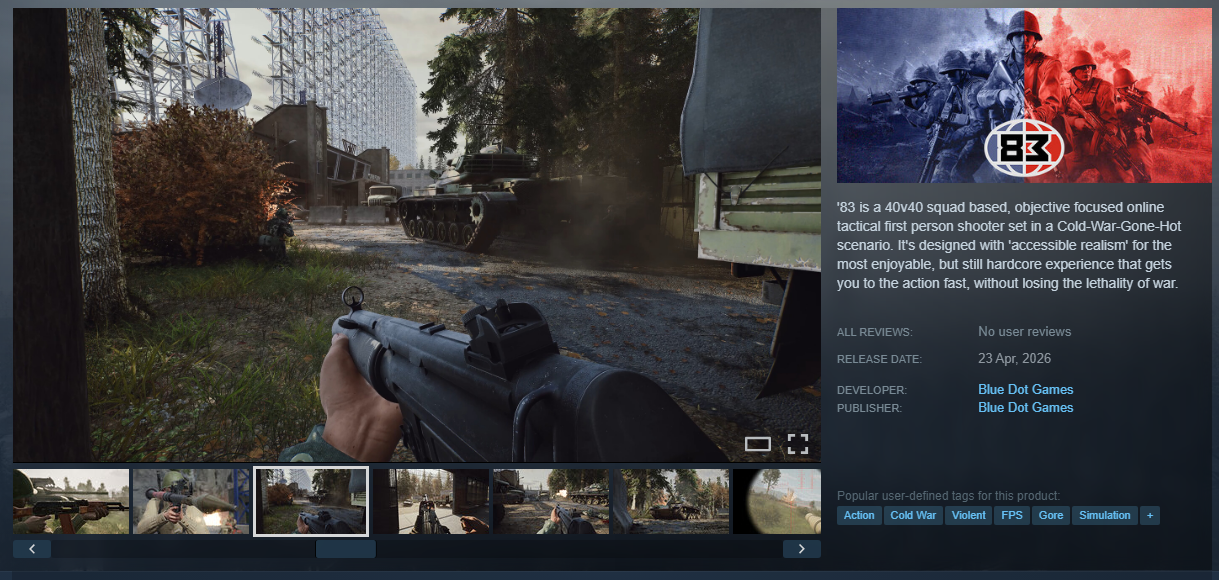Viewport: 1219px width, 580px height.
Task: Click the Violent tag
Action: tap(969, 516)
